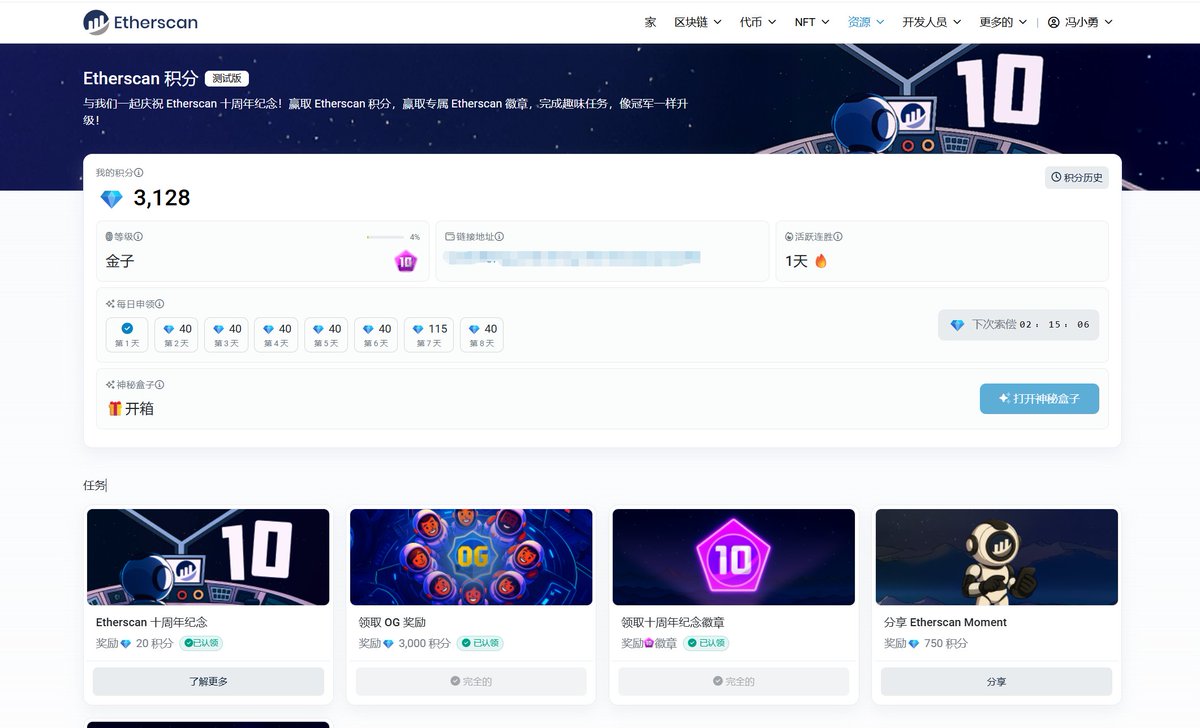1200x728 pixels.
Task: Open the 分享 Etherscan Moment task thumbnail
Action: click(x=997, y=557)
